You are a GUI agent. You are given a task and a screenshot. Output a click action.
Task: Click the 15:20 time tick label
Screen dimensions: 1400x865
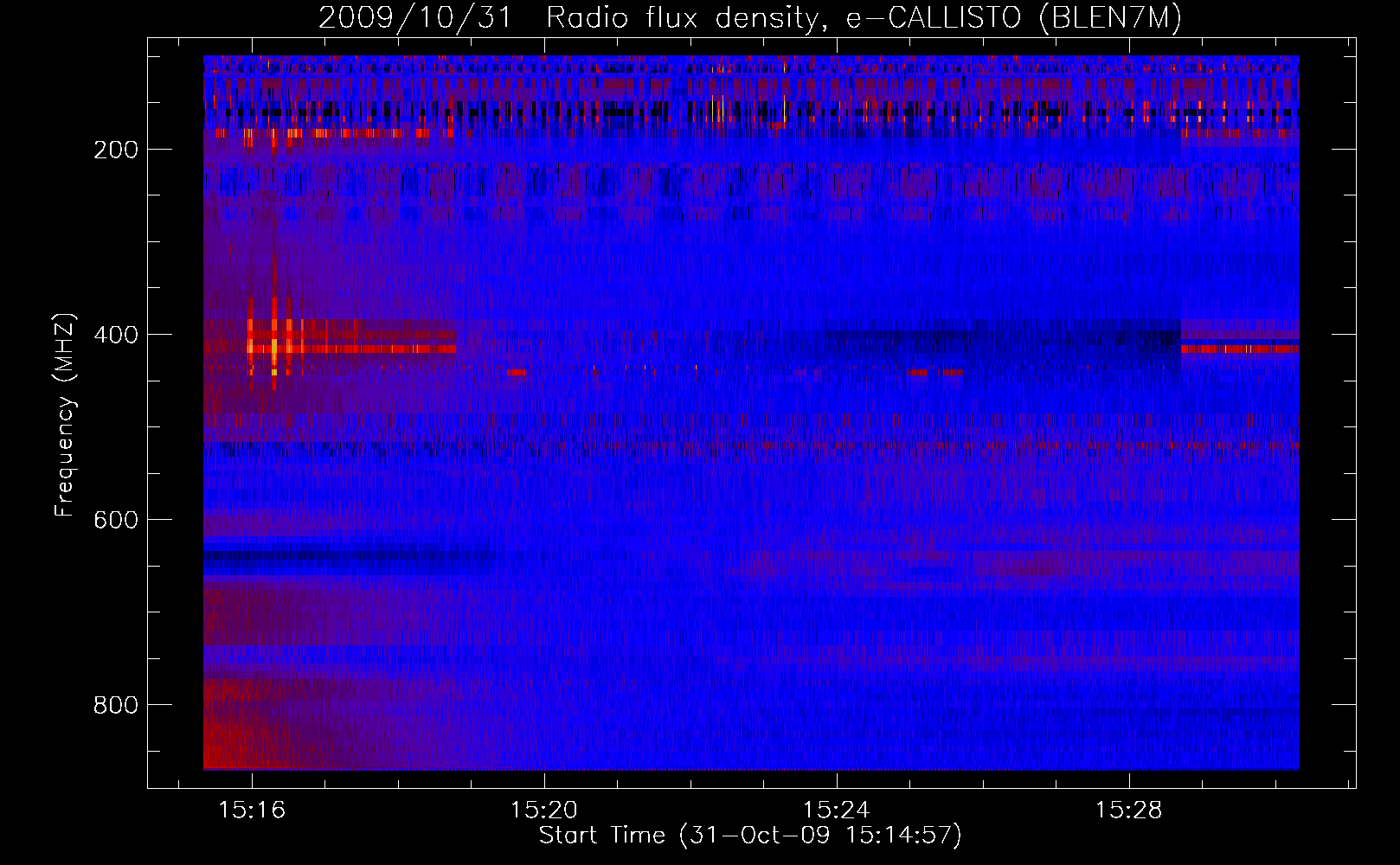(544, 810)
